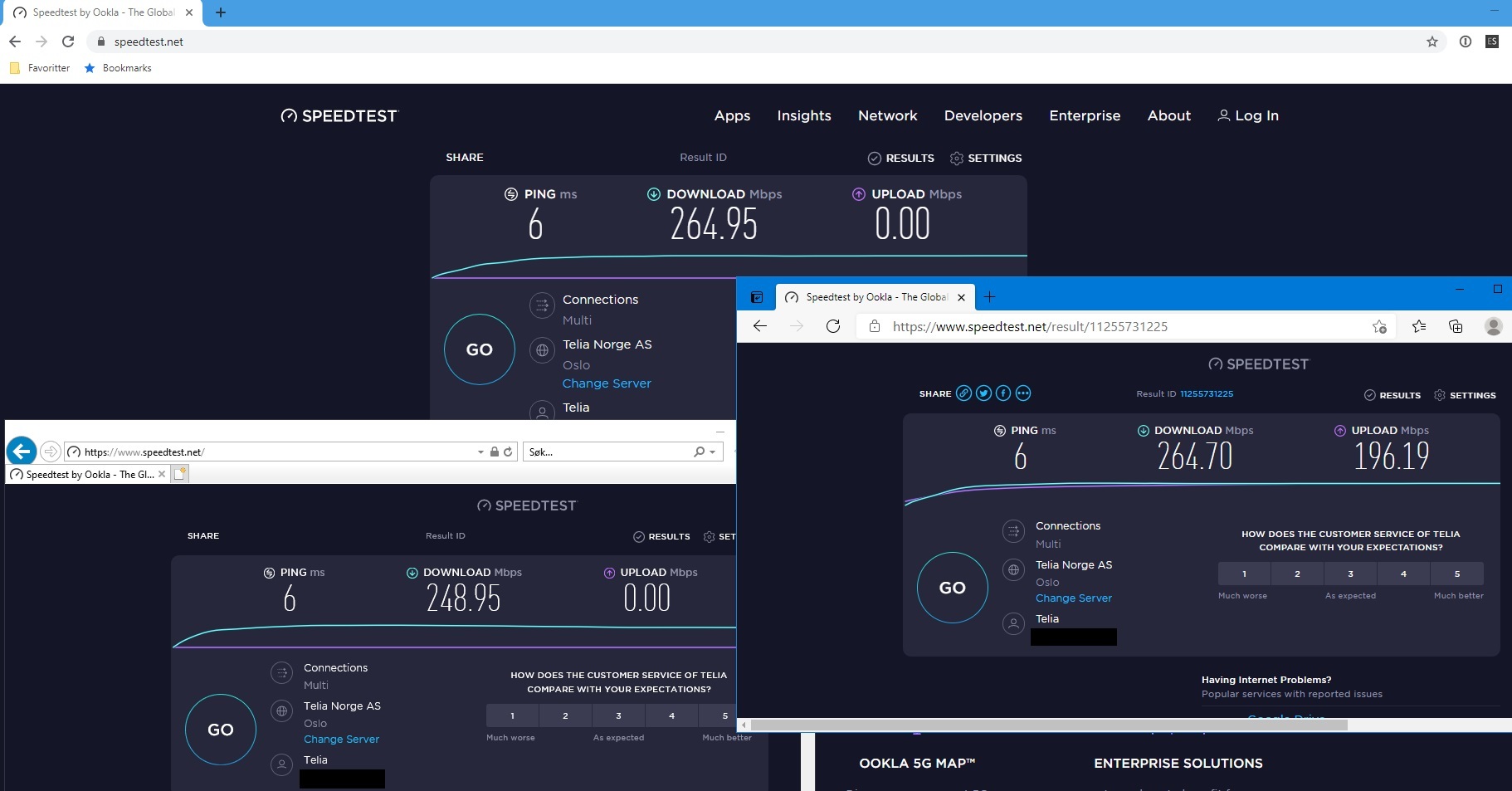This screenshot has width=1512, height=791.
Task: Close the Speedtest tab in Internet Explorer
Action: point(162,474)
